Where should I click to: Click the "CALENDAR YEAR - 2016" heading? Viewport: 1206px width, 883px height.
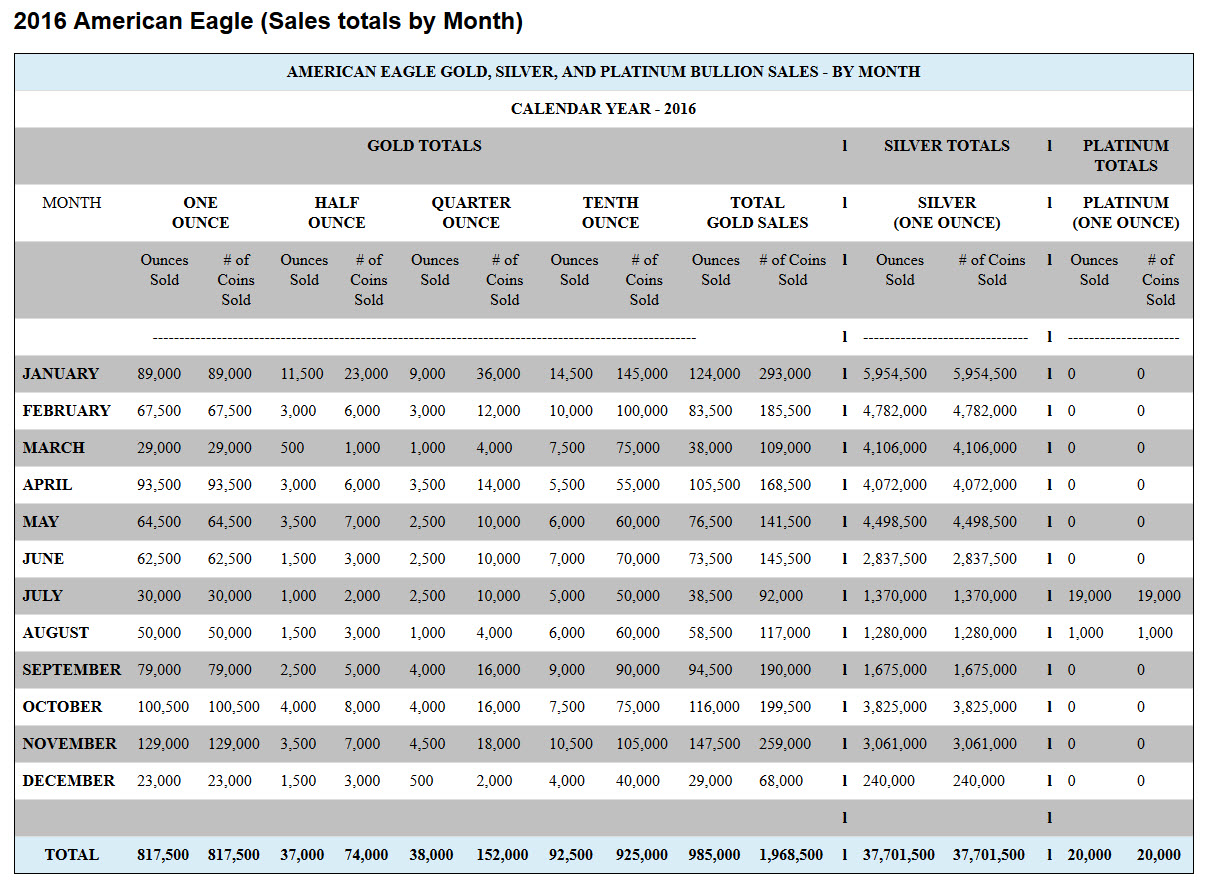603,109
